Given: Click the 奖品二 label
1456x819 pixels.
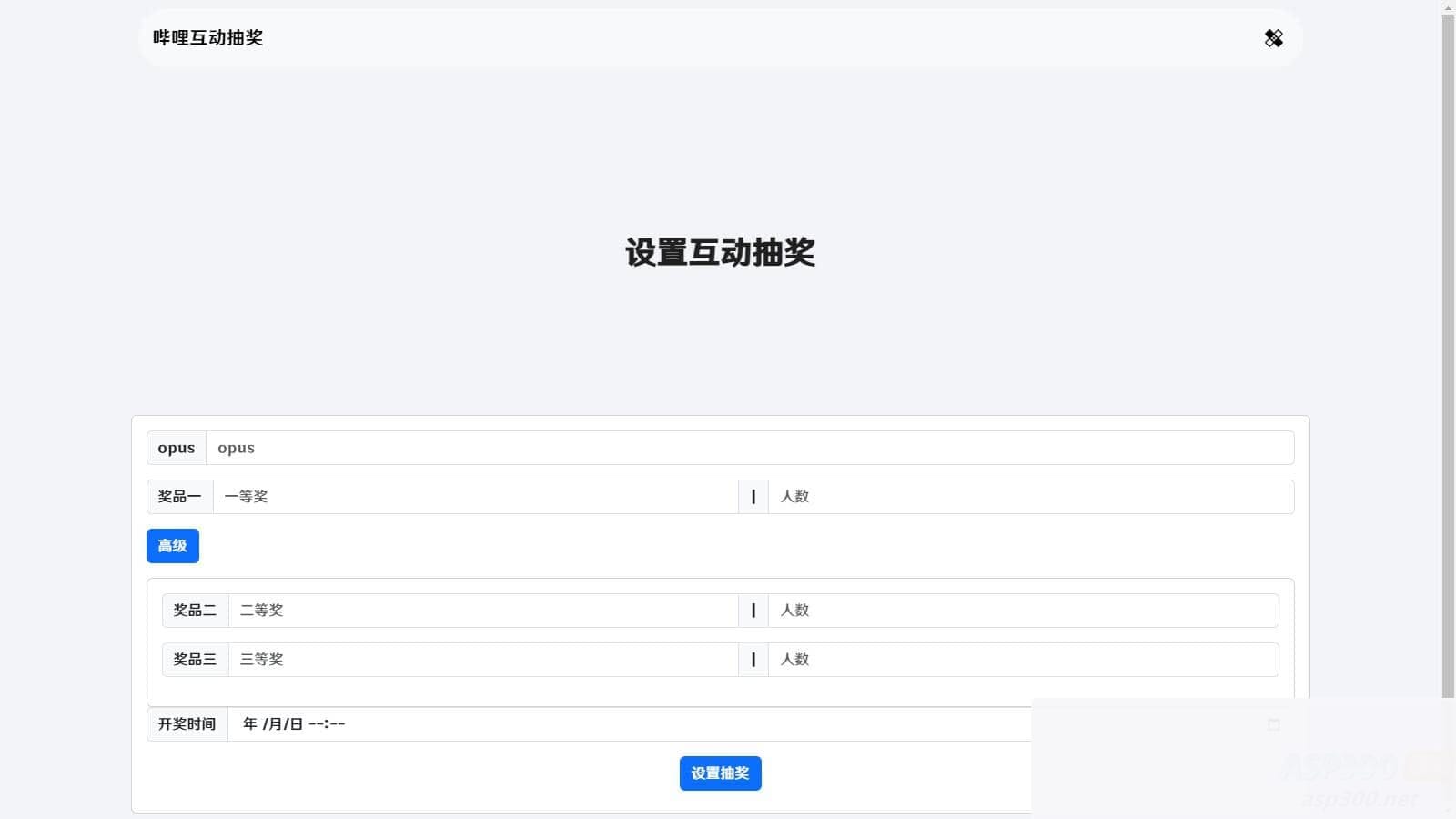Looking at the screenshot, I should (195, 611).
